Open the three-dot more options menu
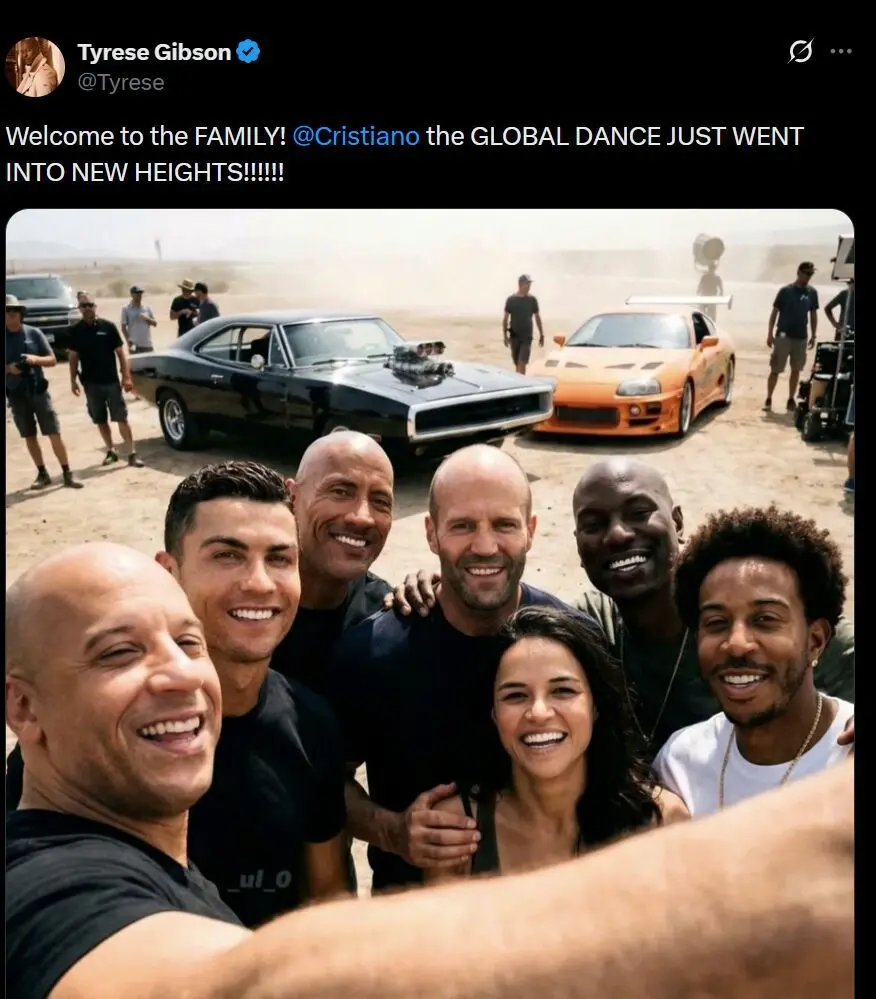This screenshot has width=876, height=999. point(841,51)
